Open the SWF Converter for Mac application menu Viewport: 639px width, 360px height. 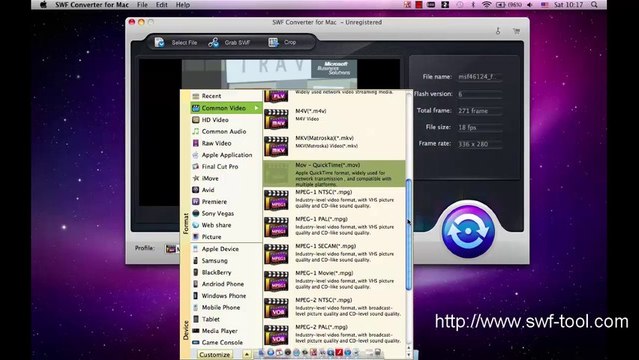click(x=92, y=5)
